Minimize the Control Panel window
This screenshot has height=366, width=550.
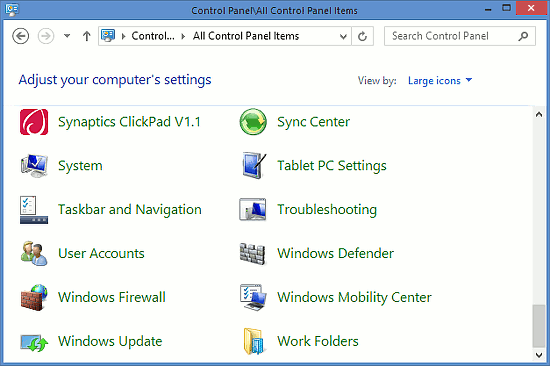[x=488, y=9]
